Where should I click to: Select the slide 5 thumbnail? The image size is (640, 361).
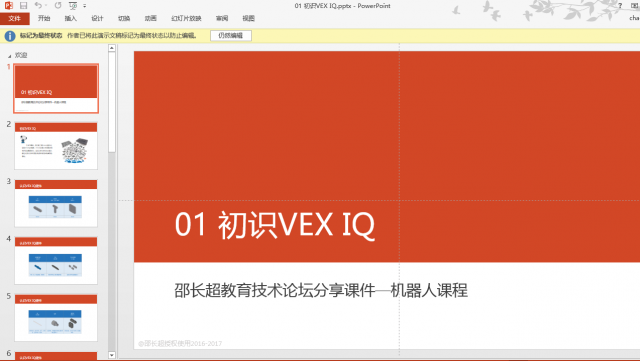(x=56, y=318)
